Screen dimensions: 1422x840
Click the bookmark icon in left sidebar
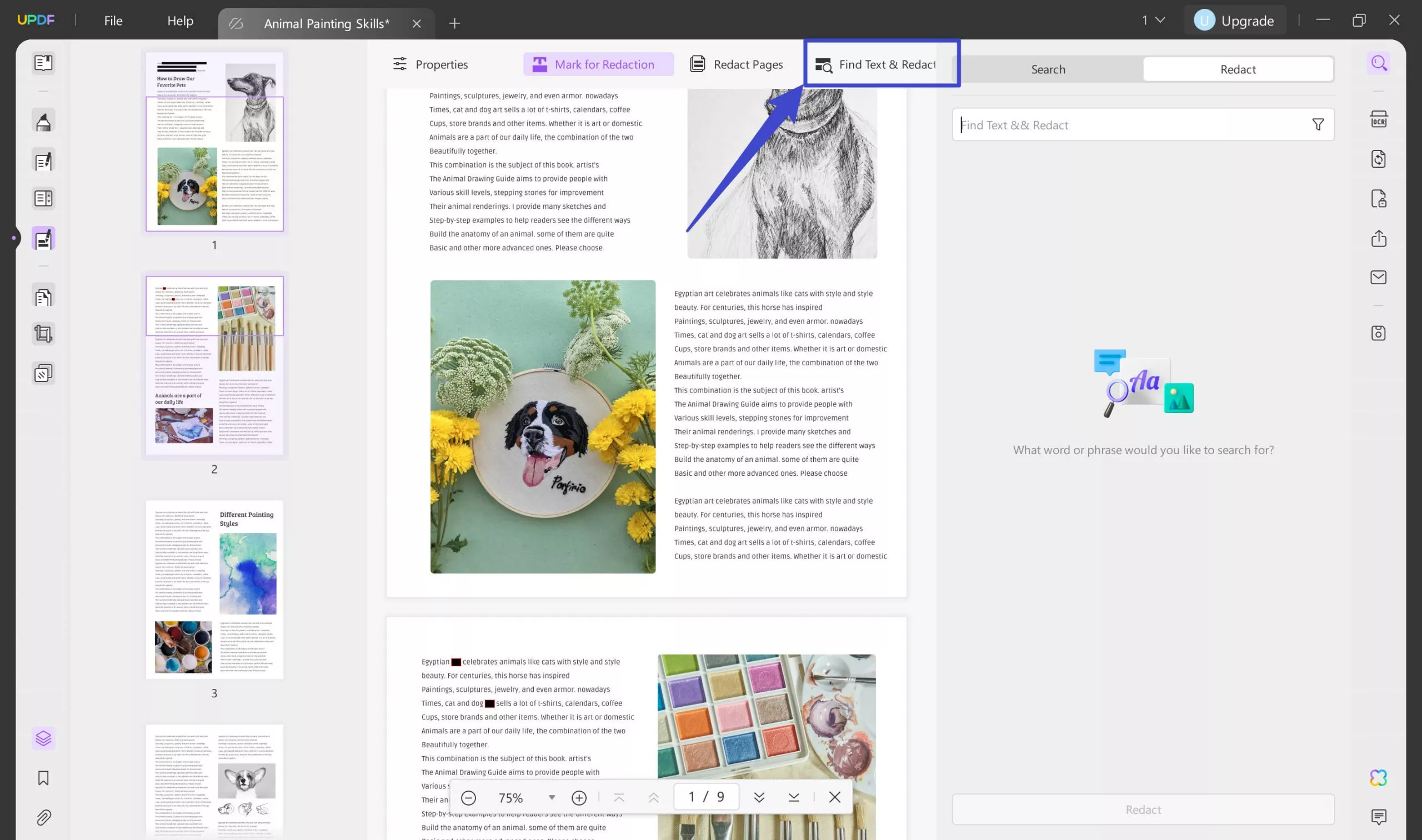click(43, 777)
